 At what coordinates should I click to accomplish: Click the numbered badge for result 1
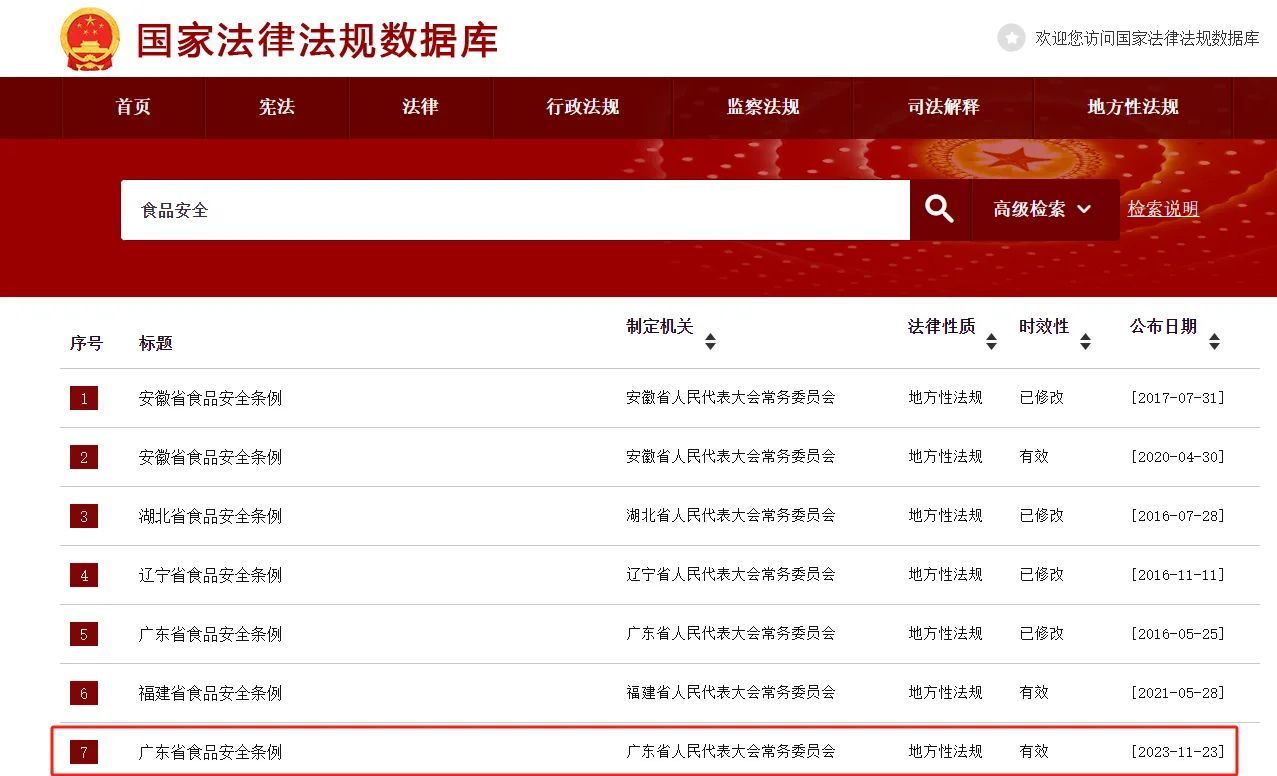[x=83, y=398]
